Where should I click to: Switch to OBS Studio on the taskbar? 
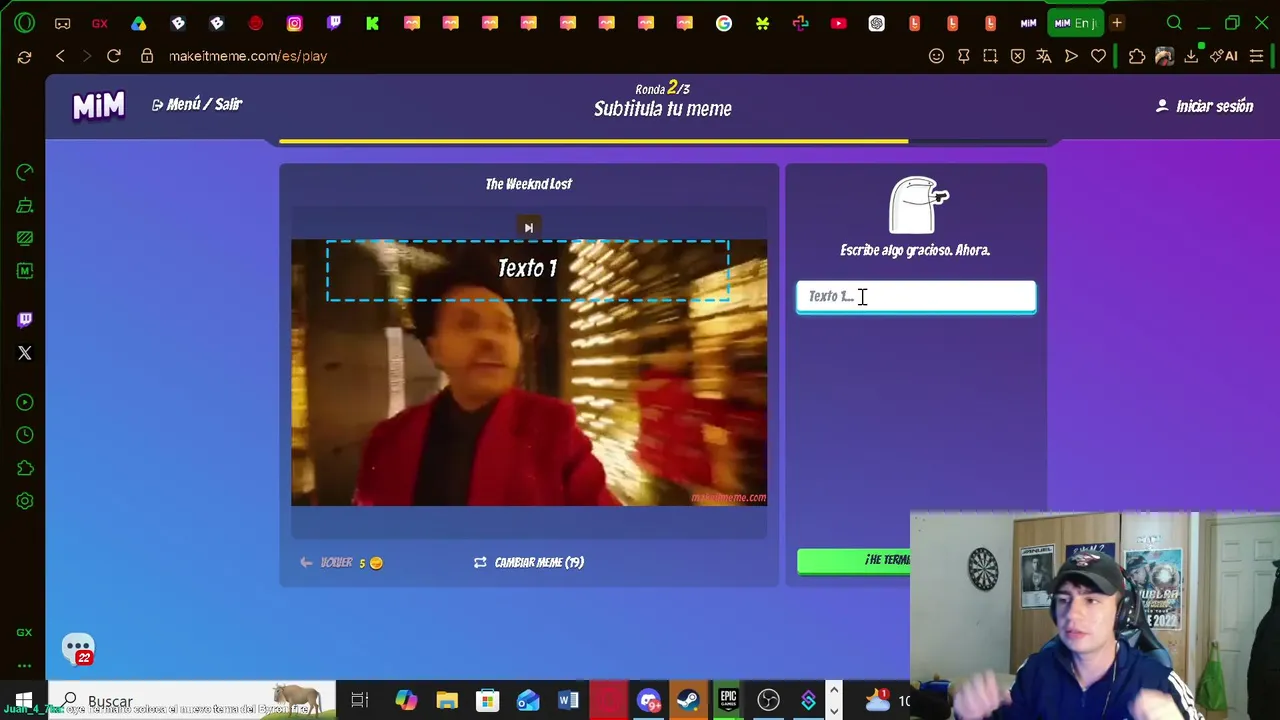768,701
